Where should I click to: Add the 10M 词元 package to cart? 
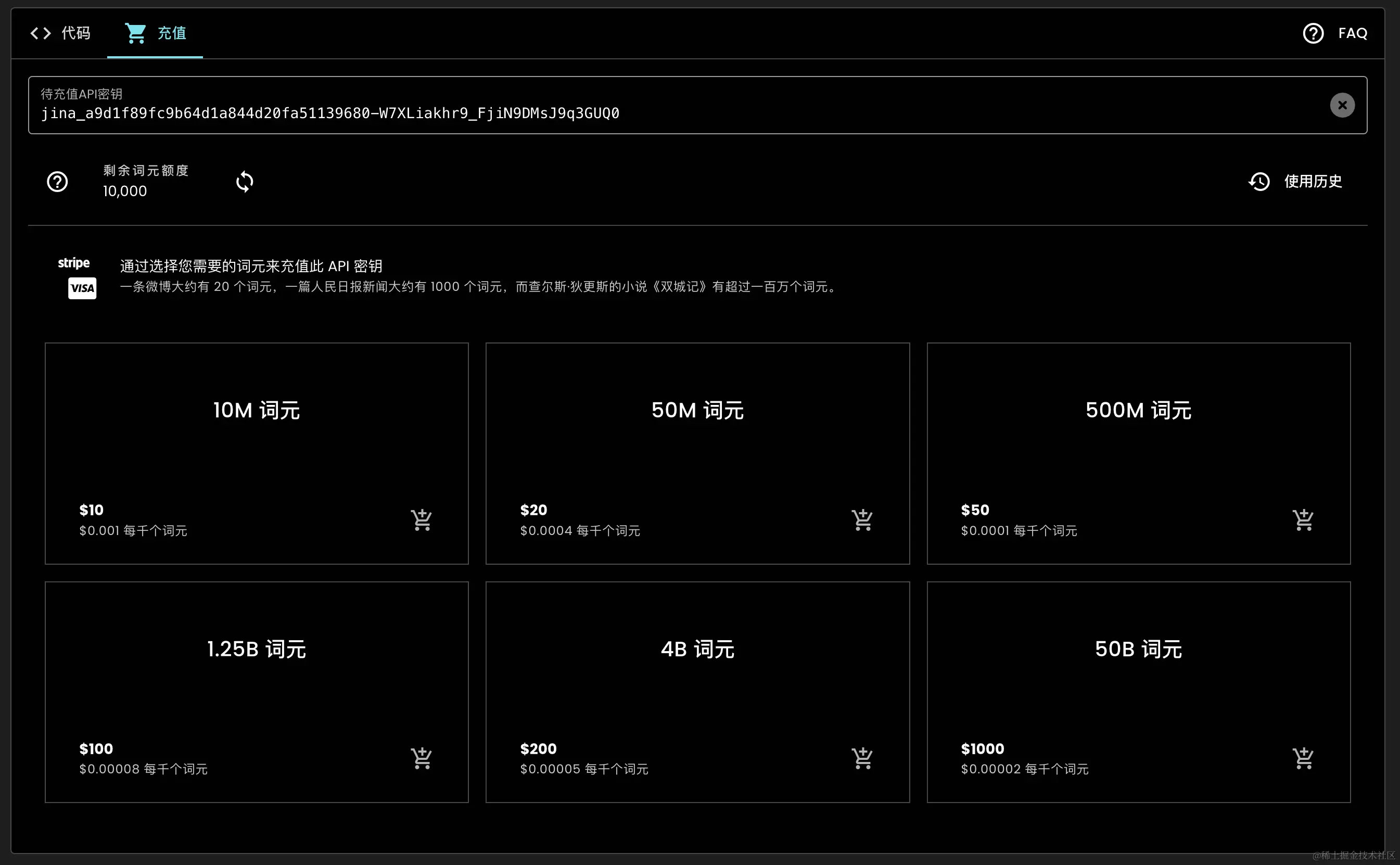pyautogui.click(x=422, y=520)
